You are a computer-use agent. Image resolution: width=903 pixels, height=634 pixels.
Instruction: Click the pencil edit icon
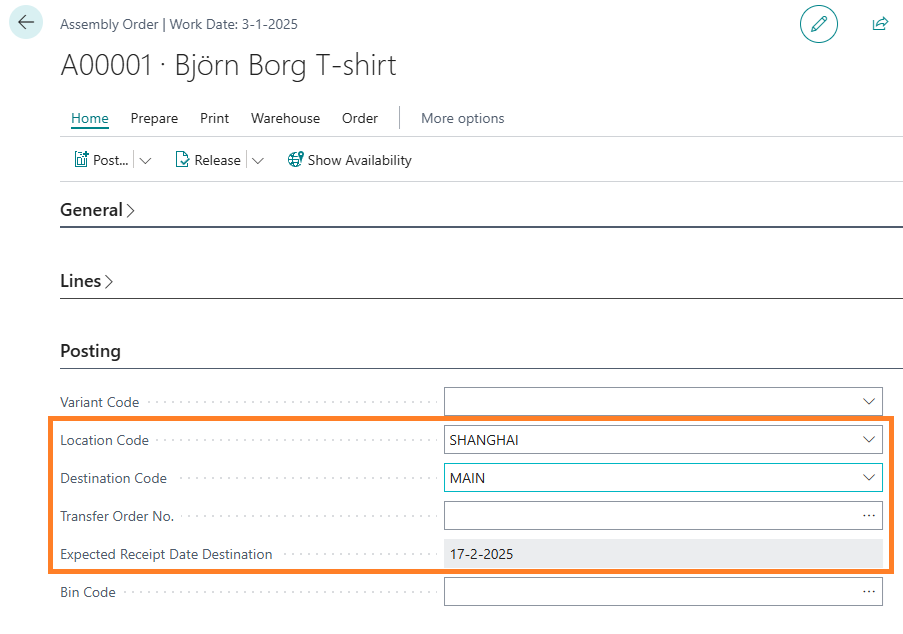[x=818, y=24]
